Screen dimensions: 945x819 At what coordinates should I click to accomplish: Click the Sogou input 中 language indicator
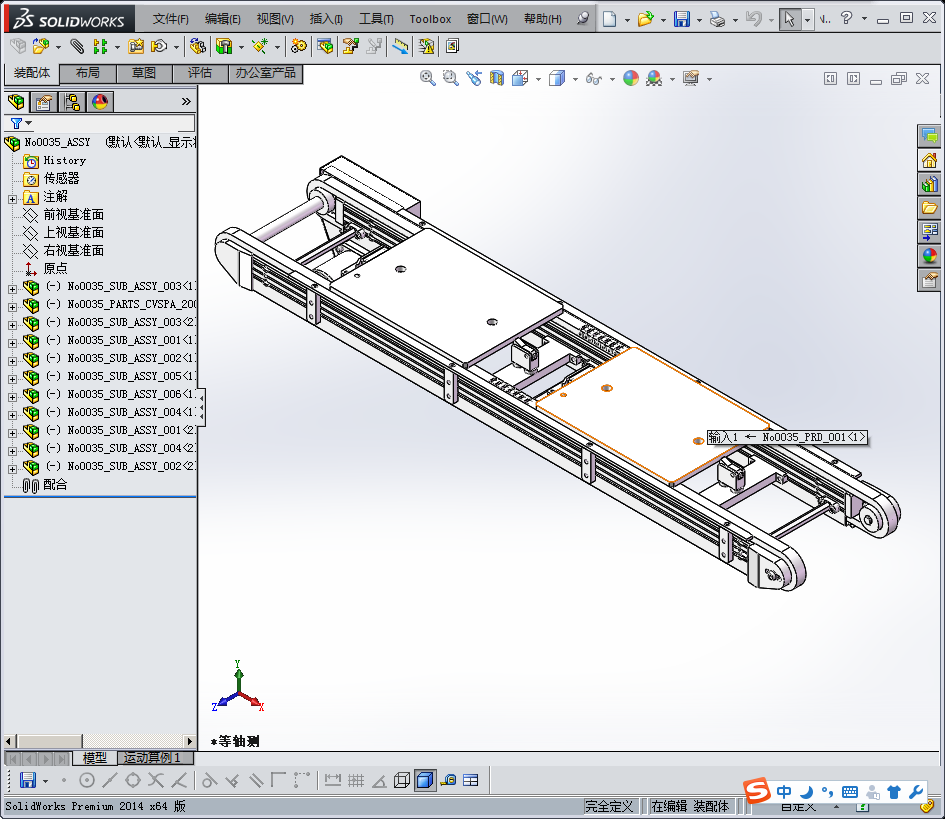[x=783, y=792]
